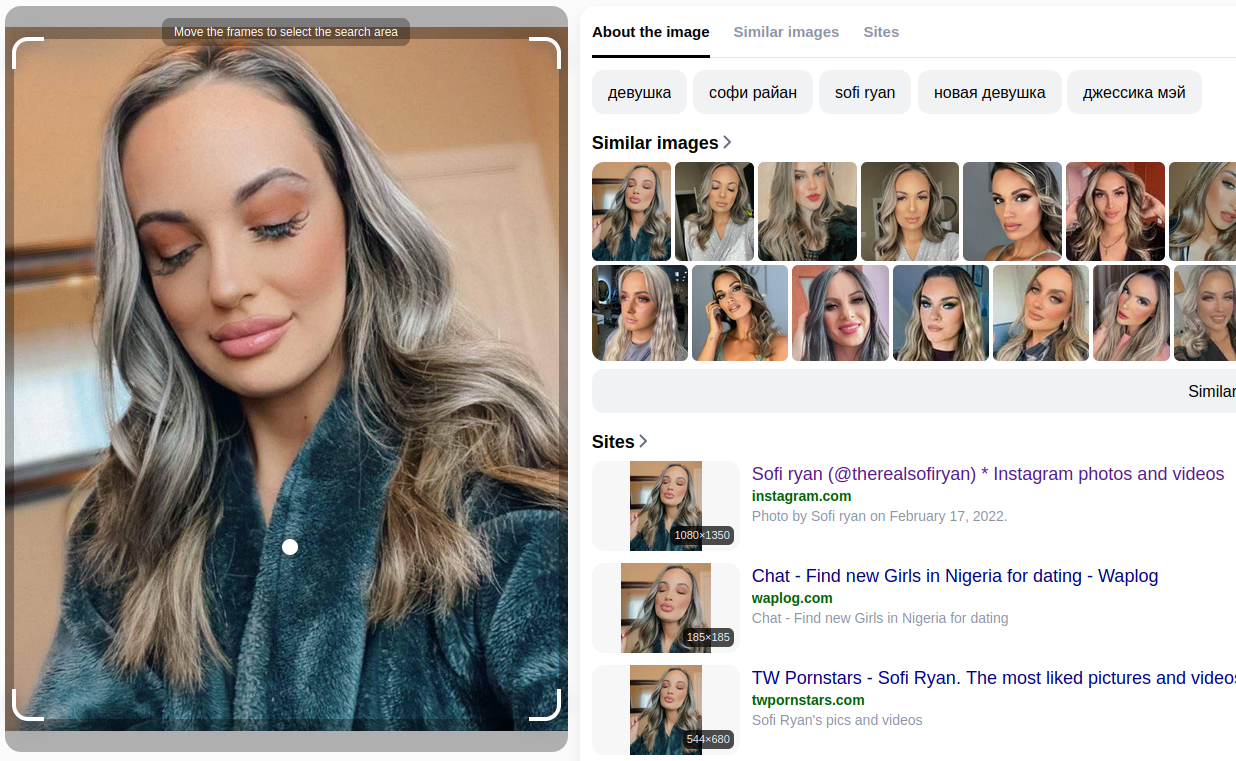Click the wide Similar images button below thumbnails
The height and width of the screenshot is (761, 1236).
click(914, 391)
